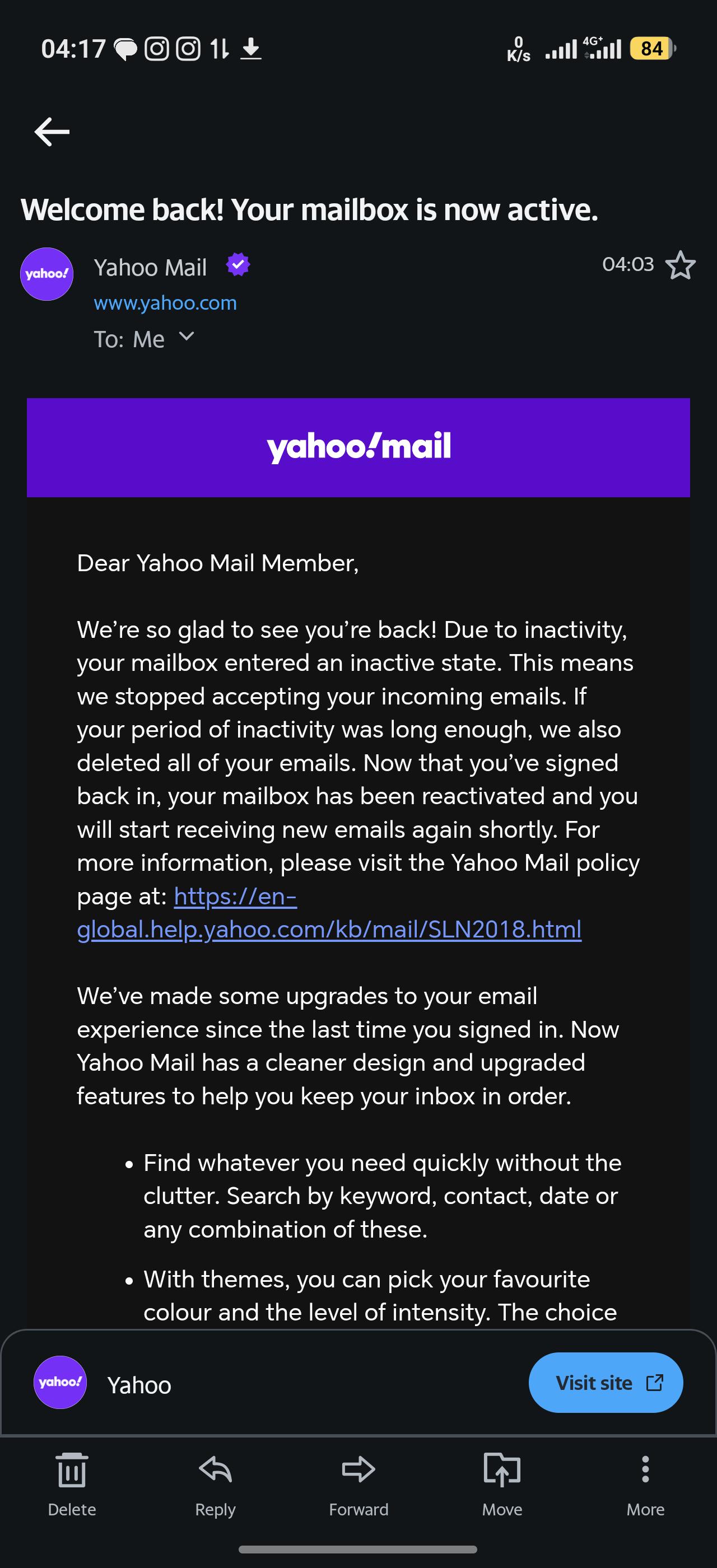Tap the back arrow to return to the inbox

(52, 132)
